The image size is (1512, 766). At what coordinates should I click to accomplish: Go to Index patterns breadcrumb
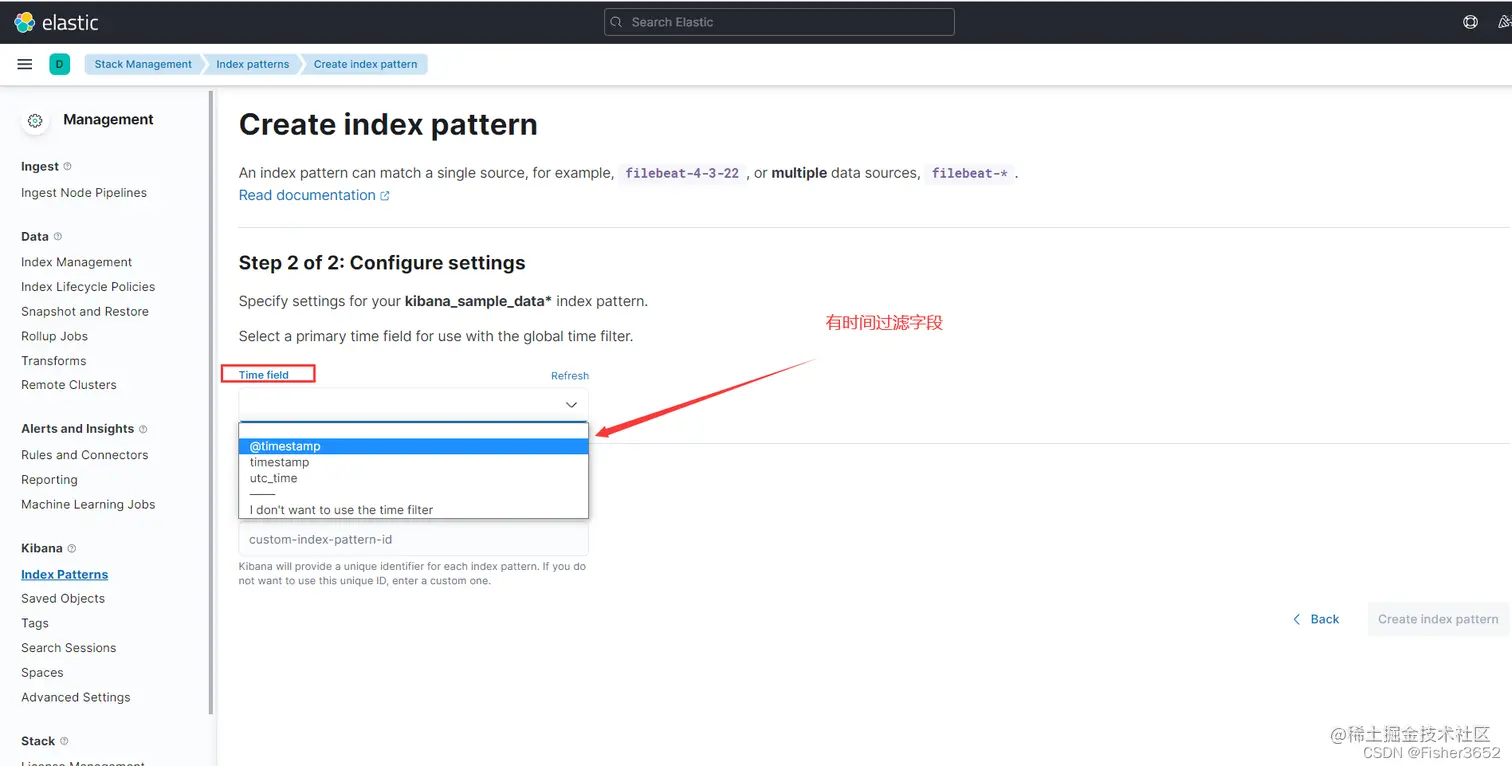pos(253,64)
